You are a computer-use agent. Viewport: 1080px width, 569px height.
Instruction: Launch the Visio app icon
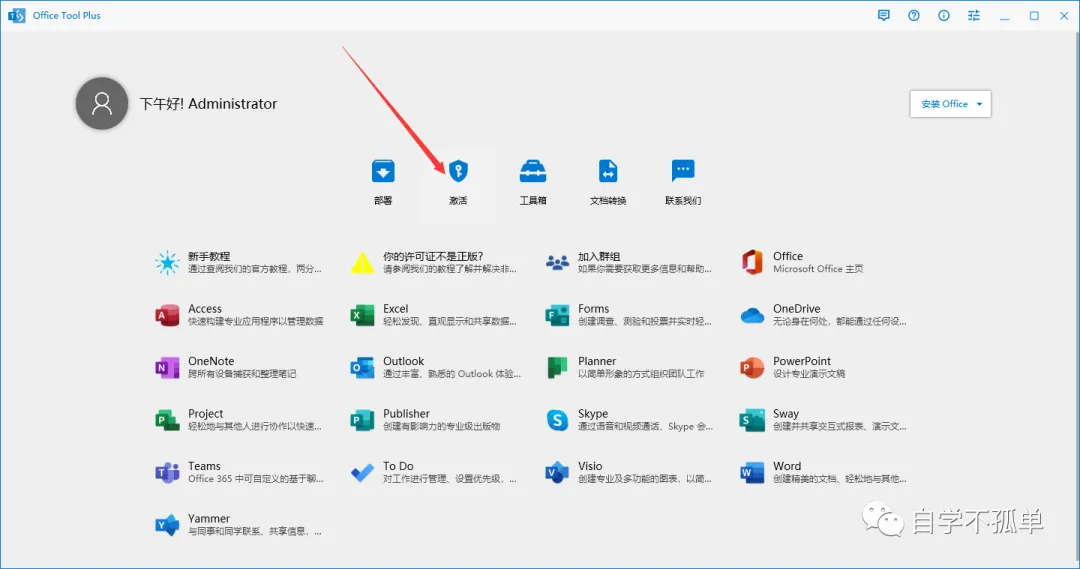point(557,472)
